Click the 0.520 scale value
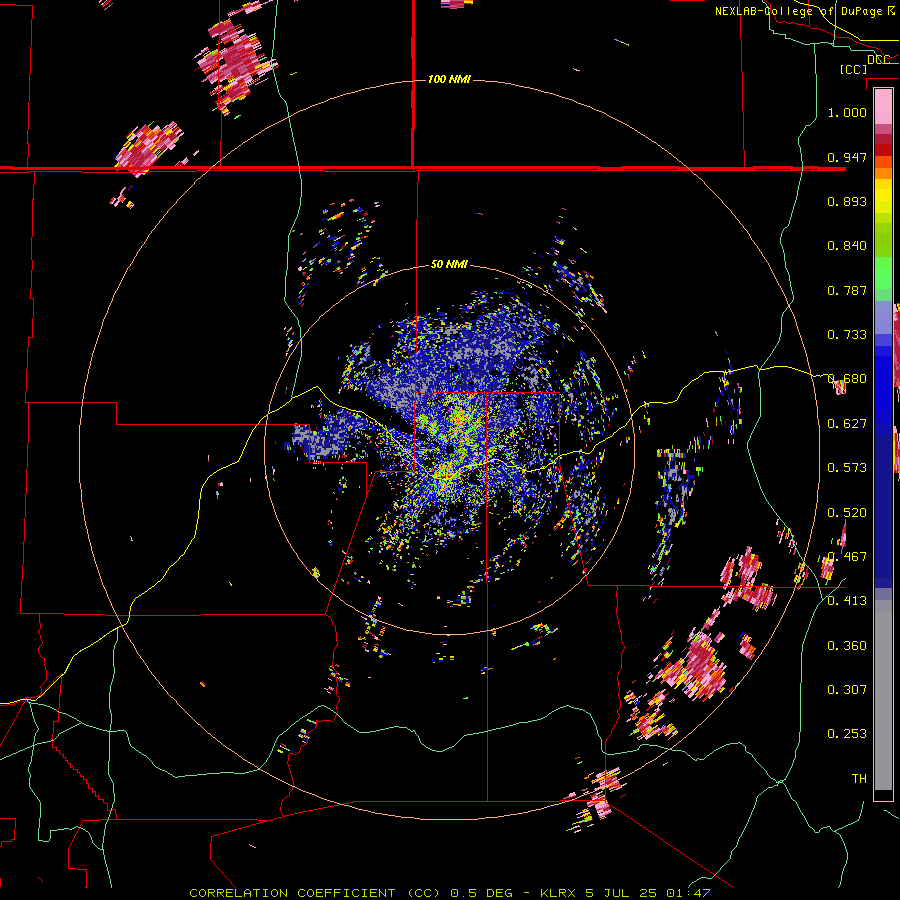The image size is (900, 900). pos(847,513)
